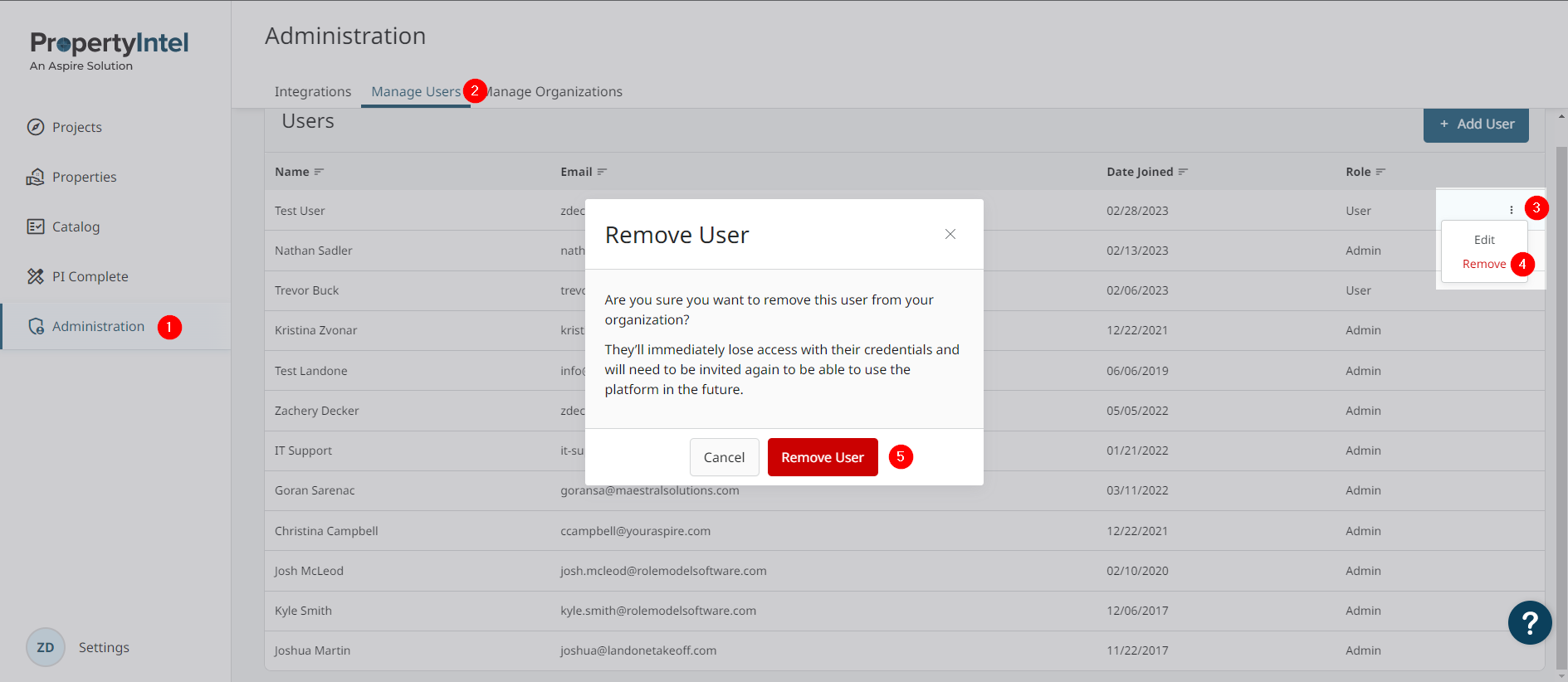Click the Add User button
The width and height of the screenshot is (1568, 682).
click(x=1476, y=124)
